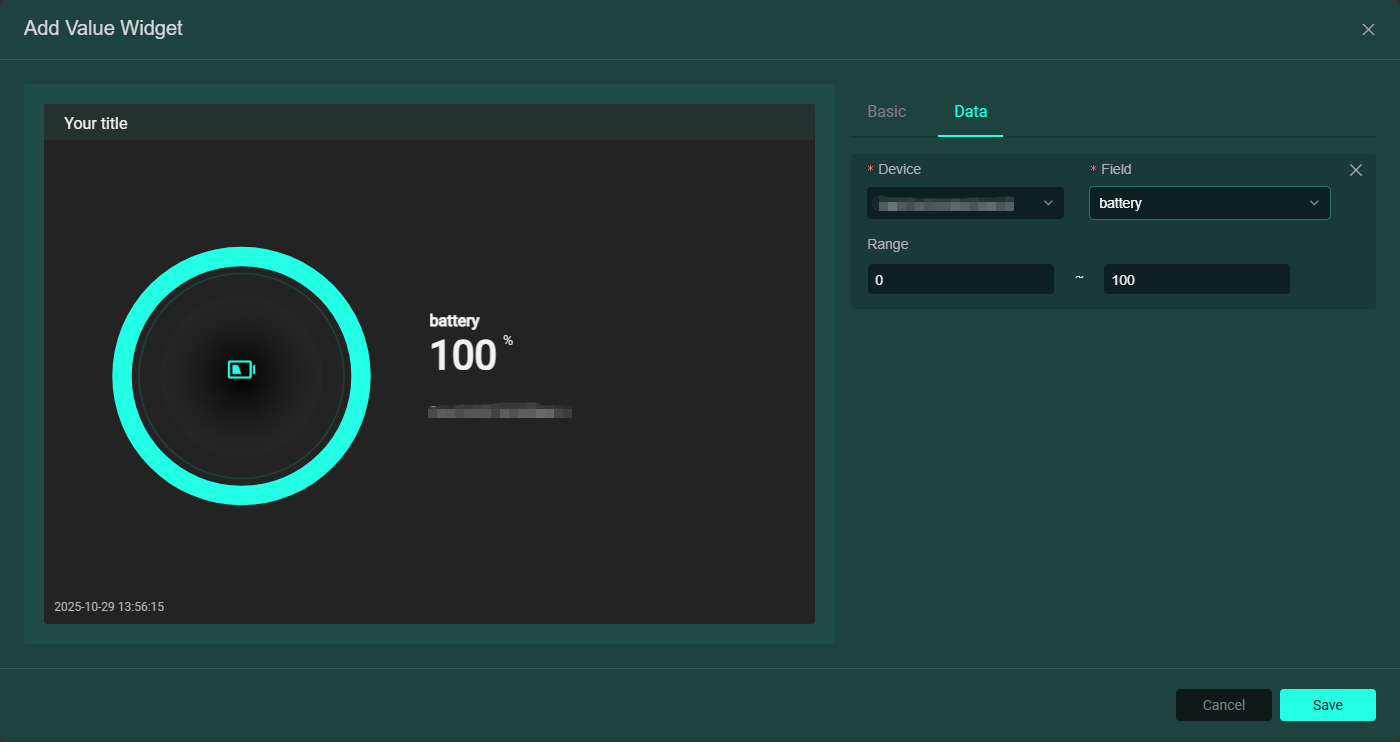Click the battery icon inside the gauge
The width and height of the screenshot is (1400, 742).
point(241,370)
